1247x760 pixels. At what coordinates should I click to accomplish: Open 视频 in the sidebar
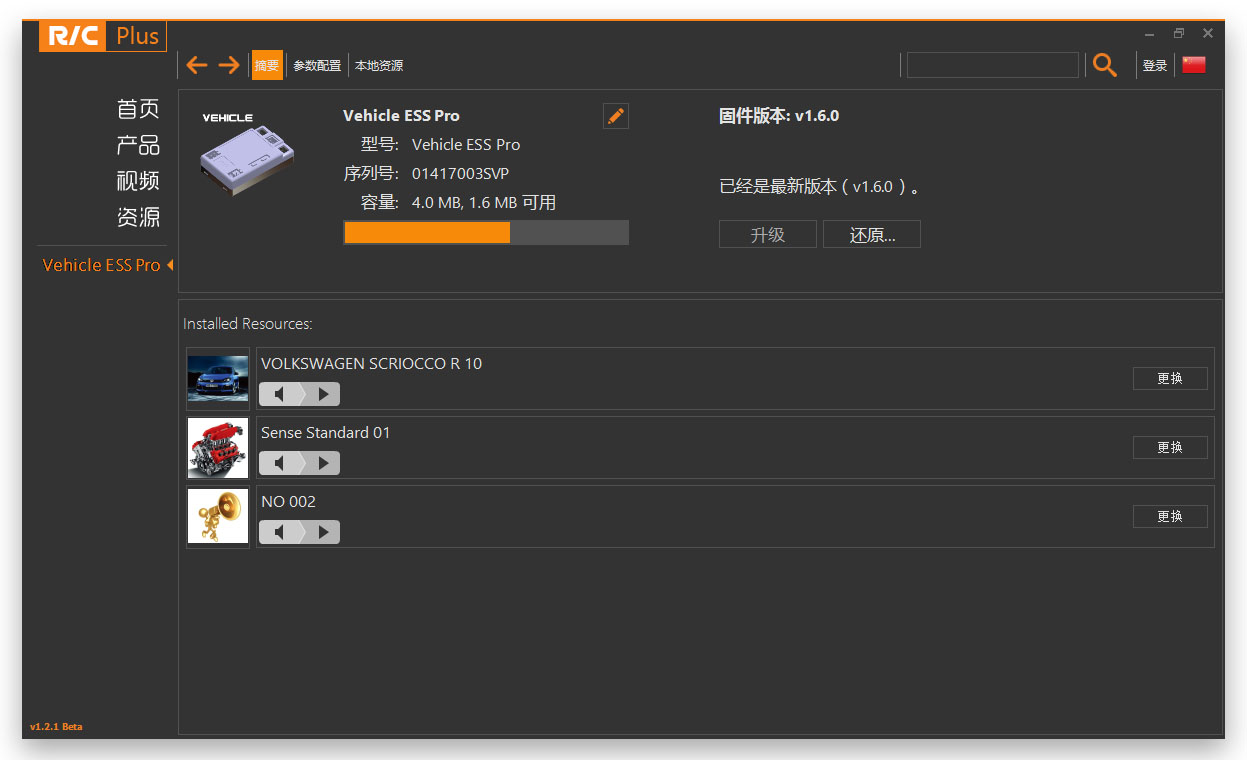tap(138, 181)
